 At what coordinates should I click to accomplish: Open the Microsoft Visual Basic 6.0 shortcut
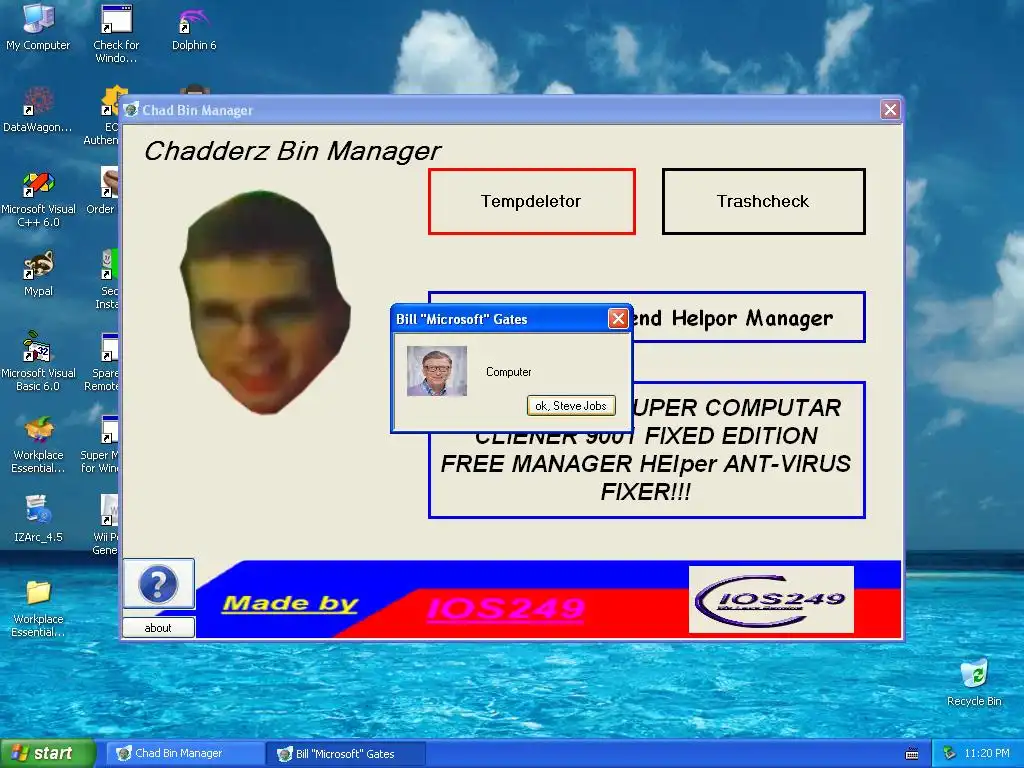click(38, 362)
